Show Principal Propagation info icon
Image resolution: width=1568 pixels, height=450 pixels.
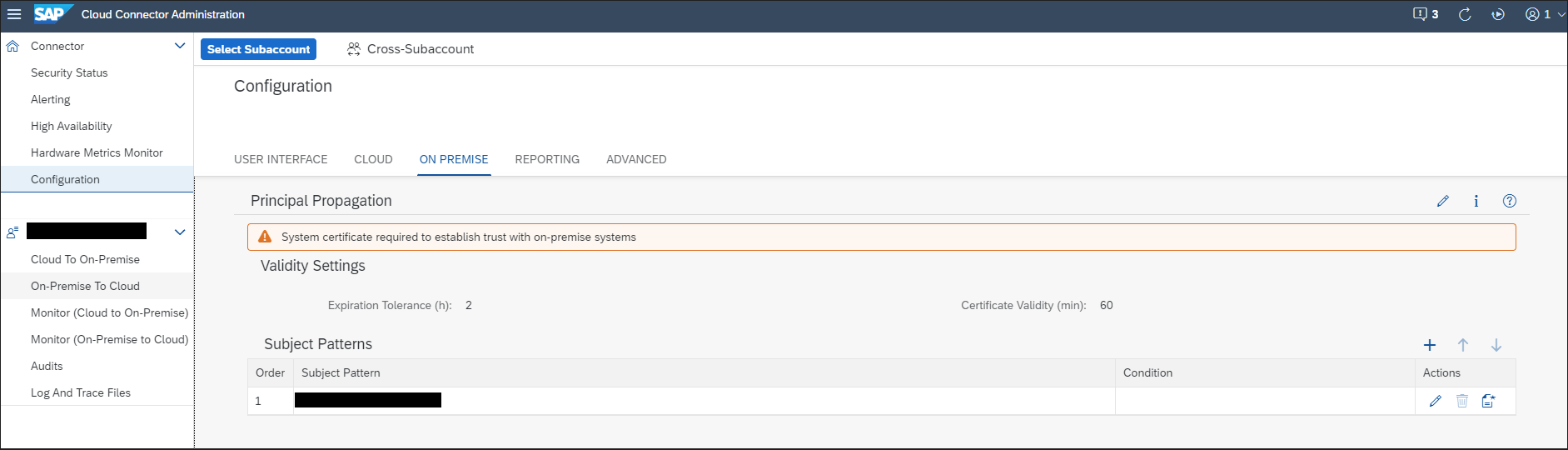pyautogui.click(x=1476, y=201)
